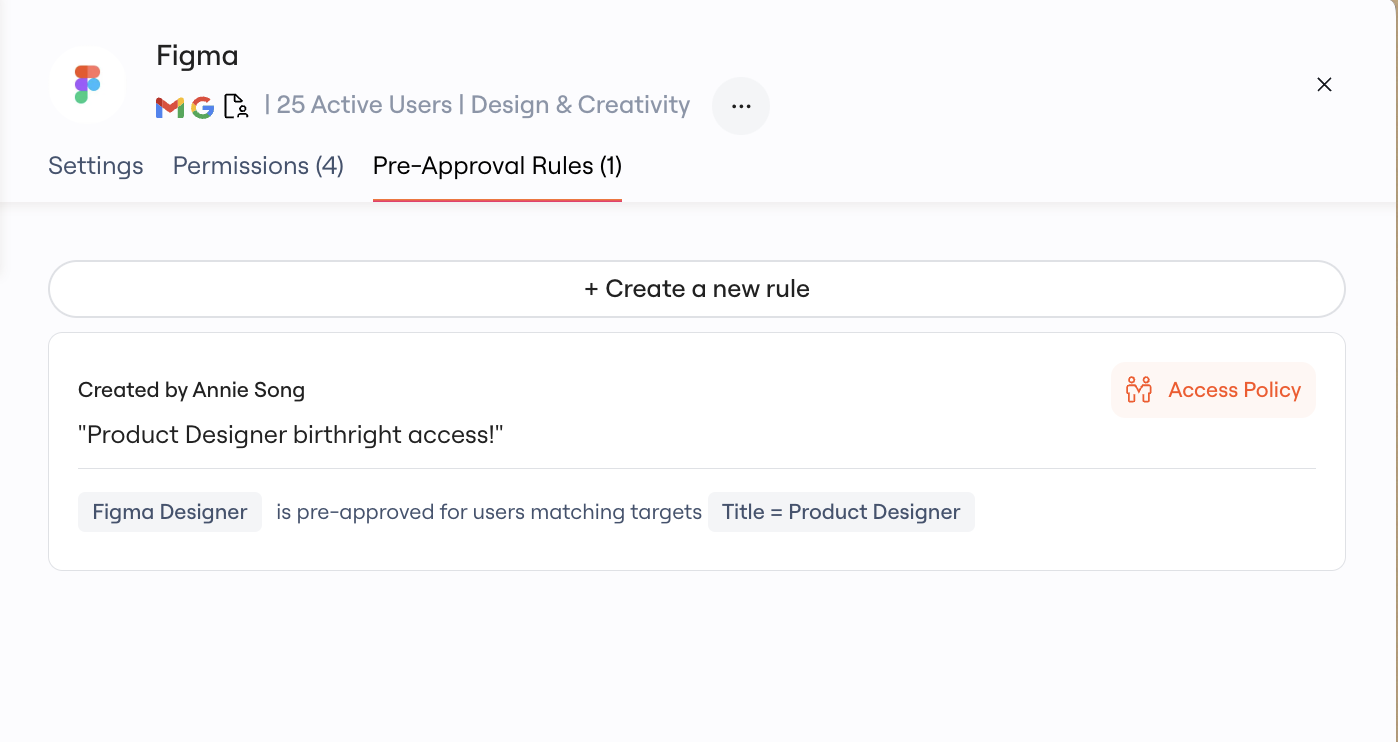
Task: Click the Access Policy badge
Action: click(1213, 390)
